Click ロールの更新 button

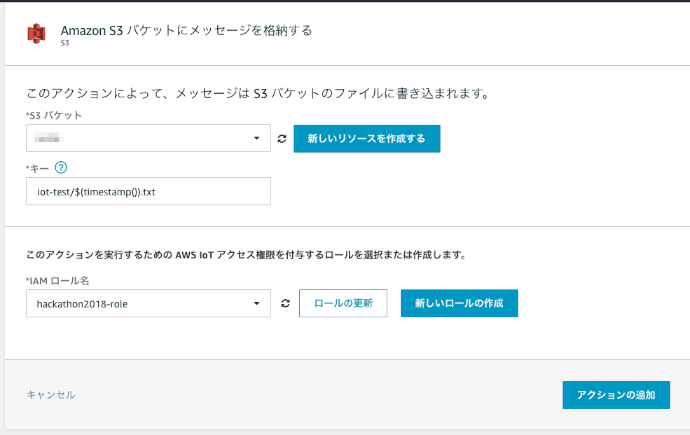(x=343, y=303)
